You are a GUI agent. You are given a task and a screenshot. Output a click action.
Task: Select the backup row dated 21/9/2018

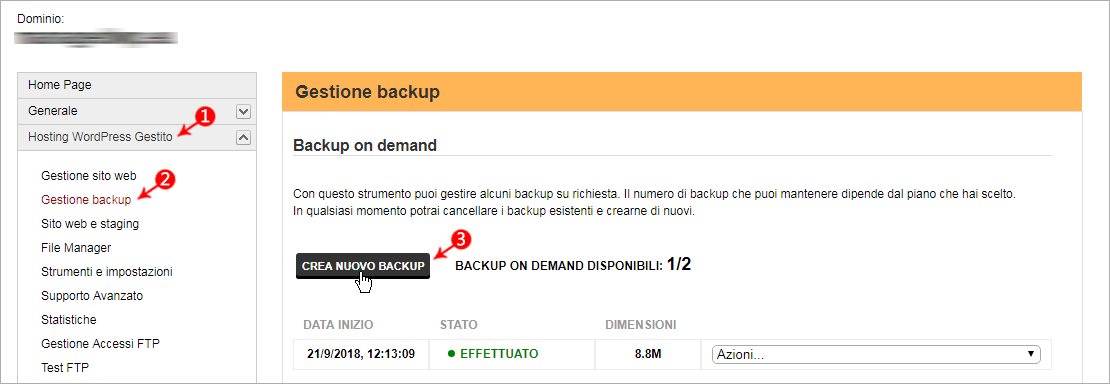coord(672,354)
